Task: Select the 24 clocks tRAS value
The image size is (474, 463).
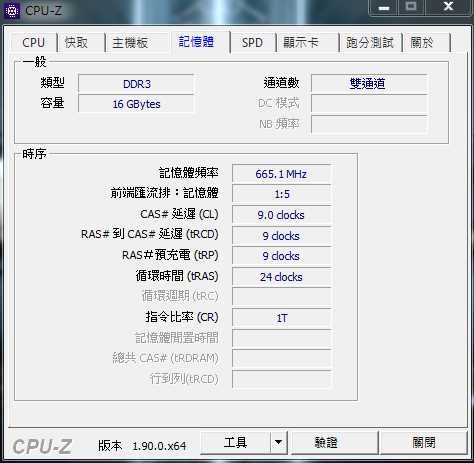Action: pos(282,277)
